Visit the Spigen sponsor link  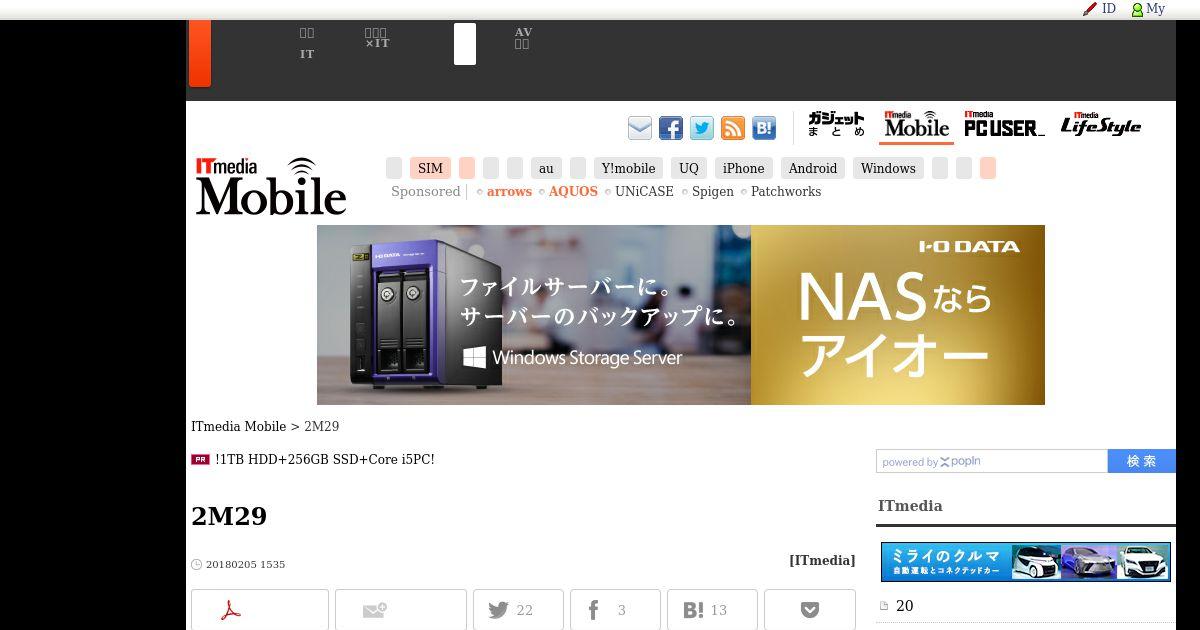point(713,192)
